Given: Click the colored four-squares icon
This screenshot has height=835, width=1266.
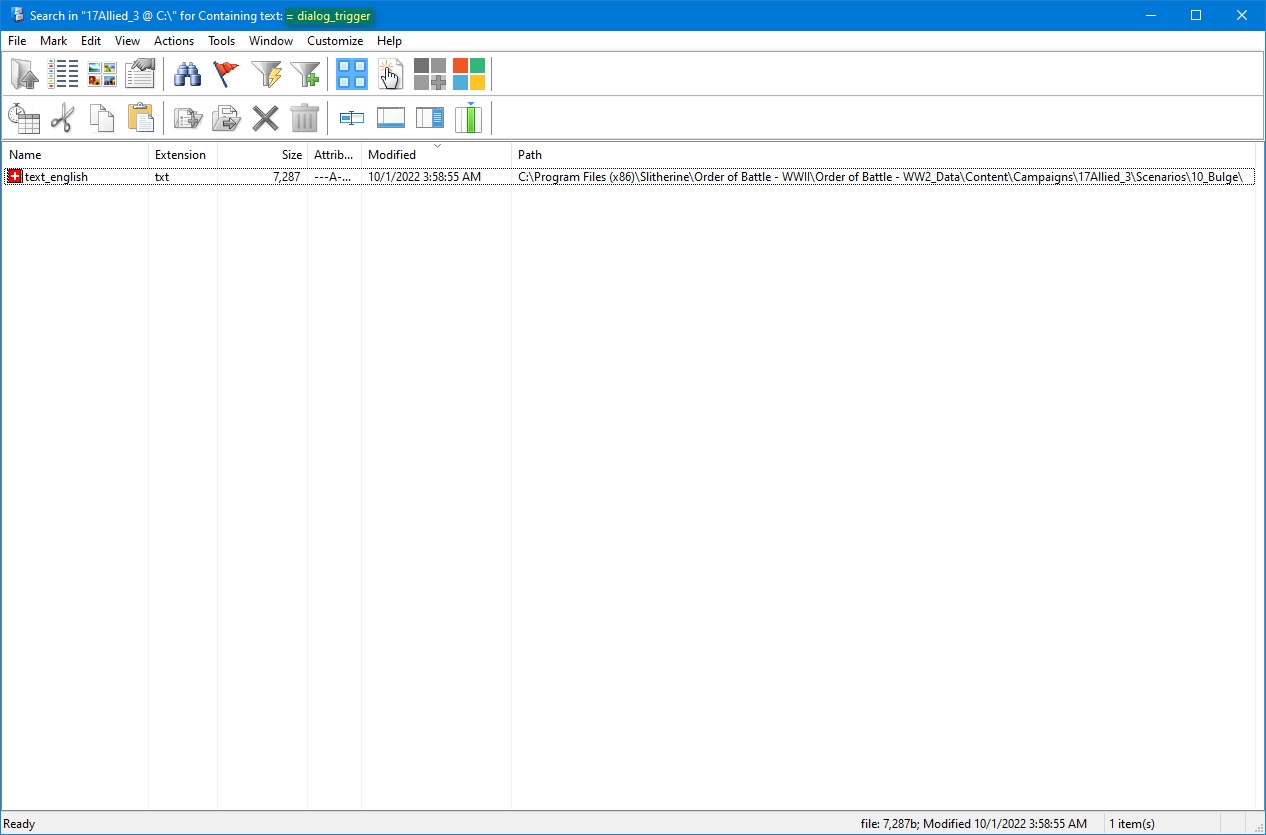Looking at the screenshot, I should [x=468, y=74].
